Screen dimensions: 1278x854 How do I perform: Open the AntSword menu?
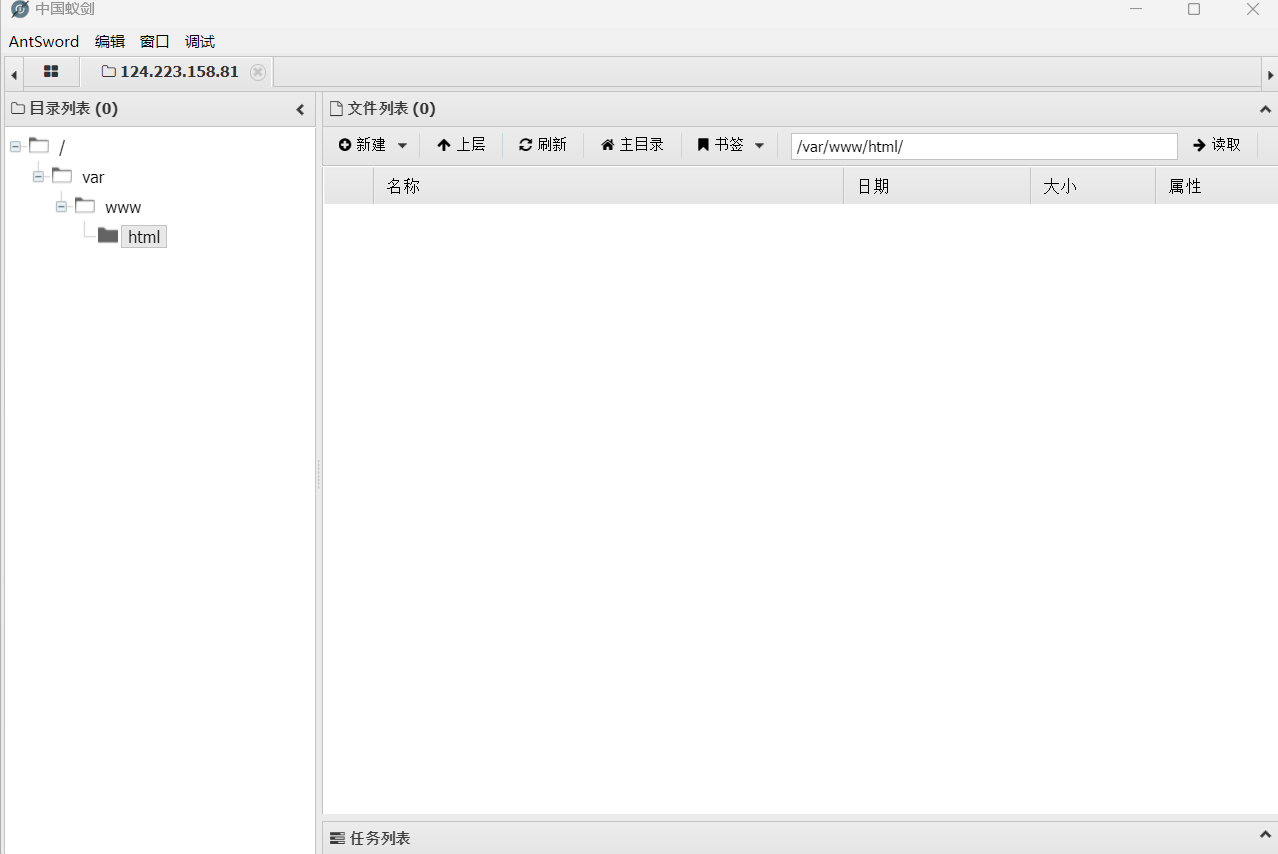pyautogui.click(x=44, y=42)
